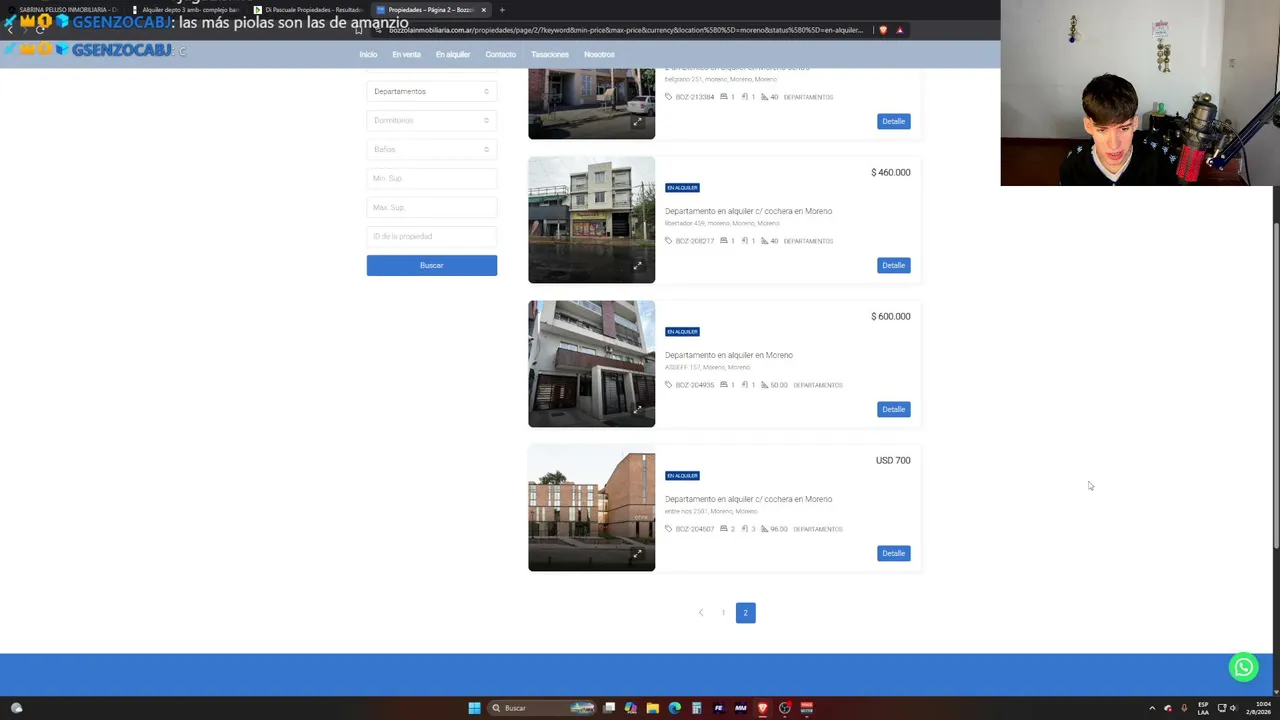
Task: Open Detalle for the belgrano 251 listing
Action: (893, 121)
